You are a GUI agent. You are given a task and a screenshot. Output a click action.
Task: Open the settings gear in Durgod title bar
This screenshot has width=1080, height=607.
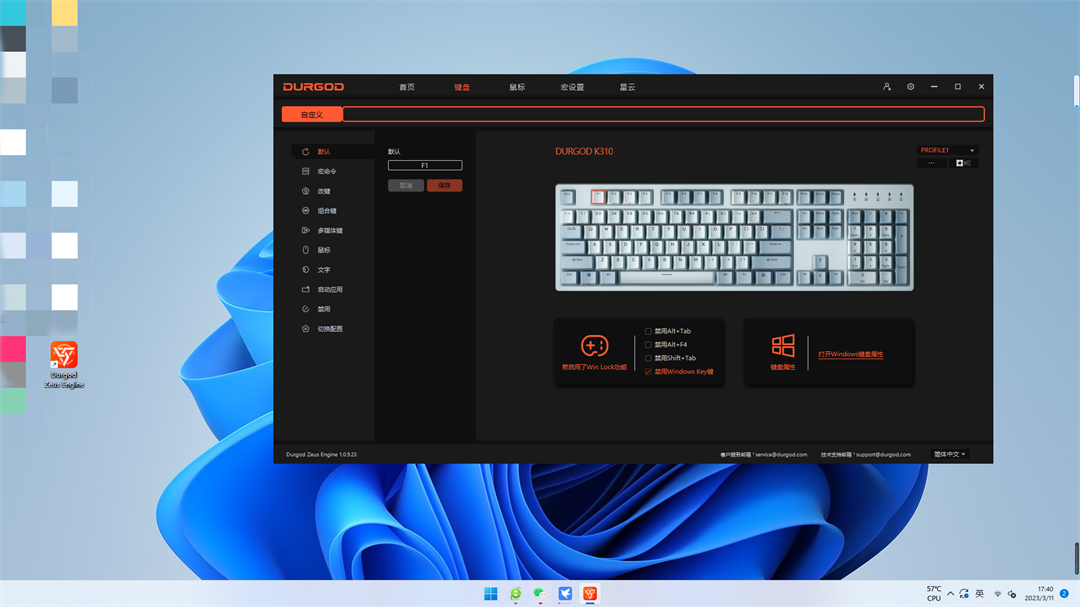pos(911,87)
